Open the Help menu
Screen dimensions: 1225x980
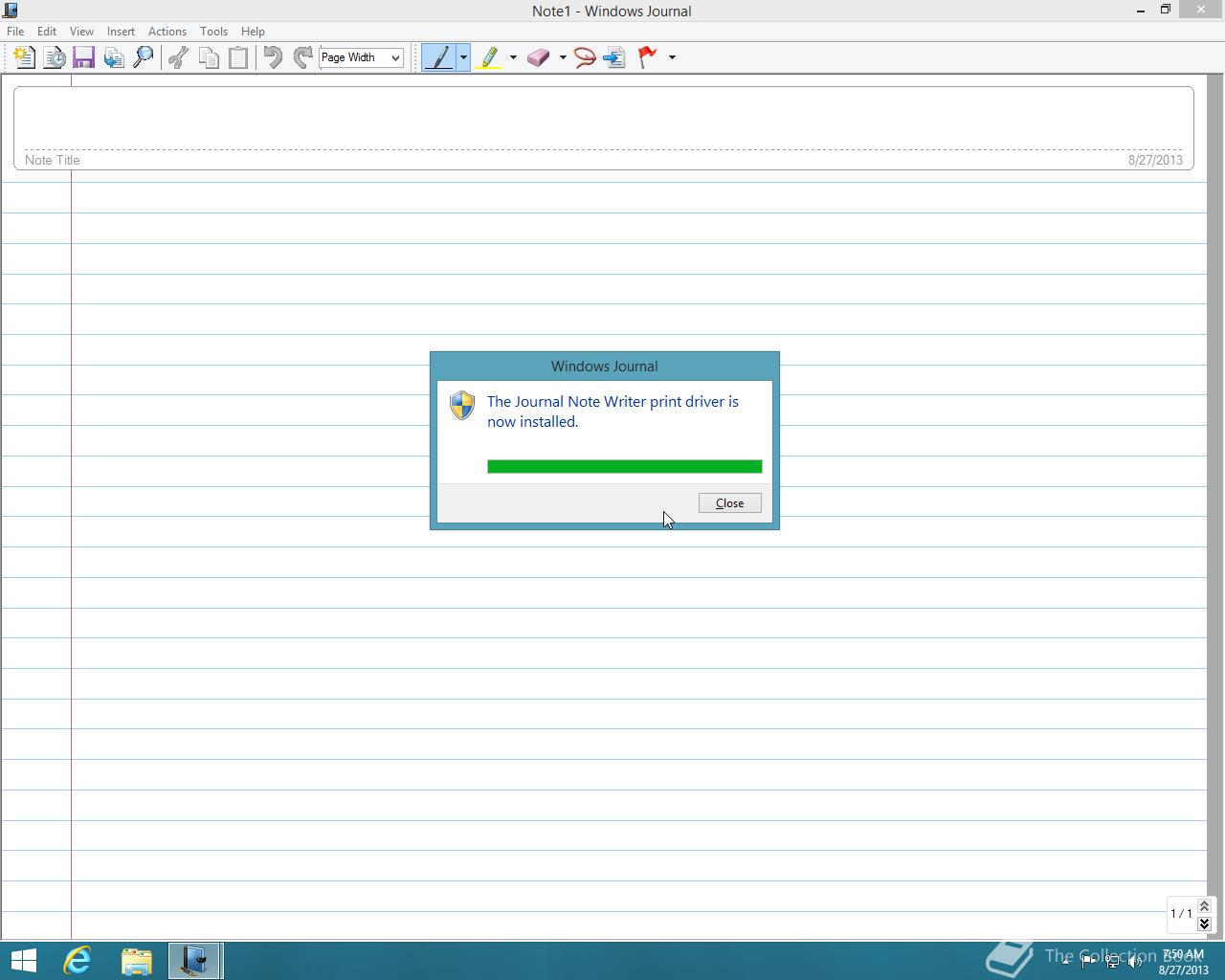point(253,32)
